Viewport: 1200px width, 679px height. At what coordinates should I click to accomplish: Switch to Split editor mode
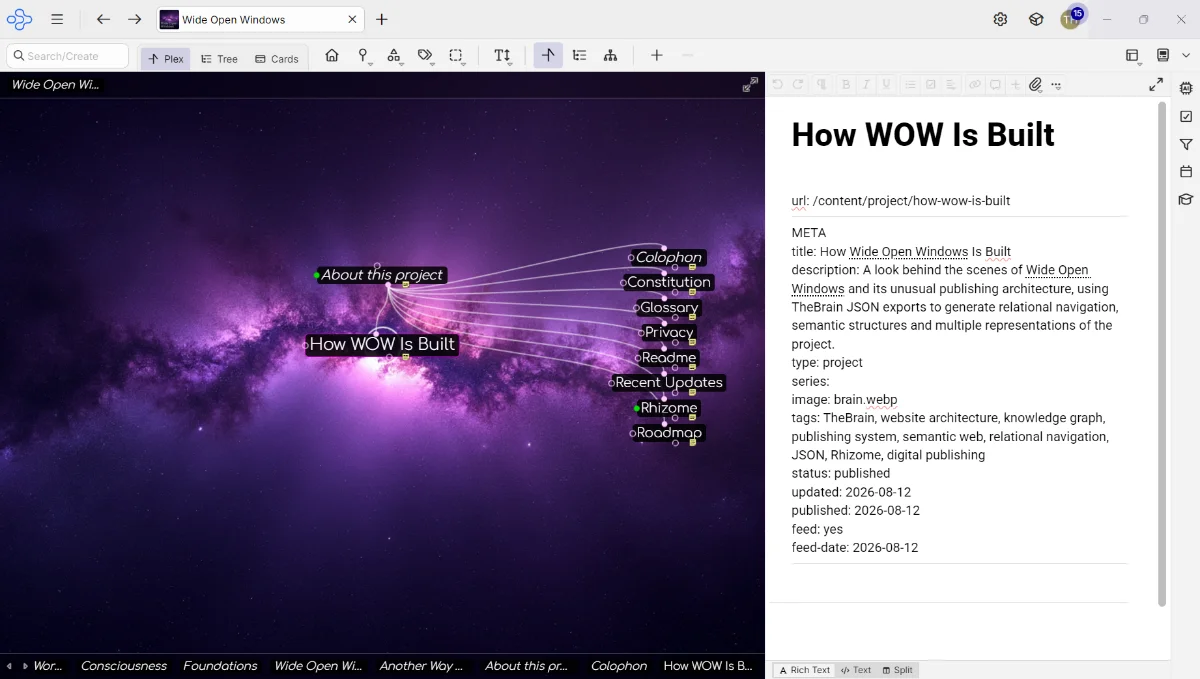coord(897,670)
